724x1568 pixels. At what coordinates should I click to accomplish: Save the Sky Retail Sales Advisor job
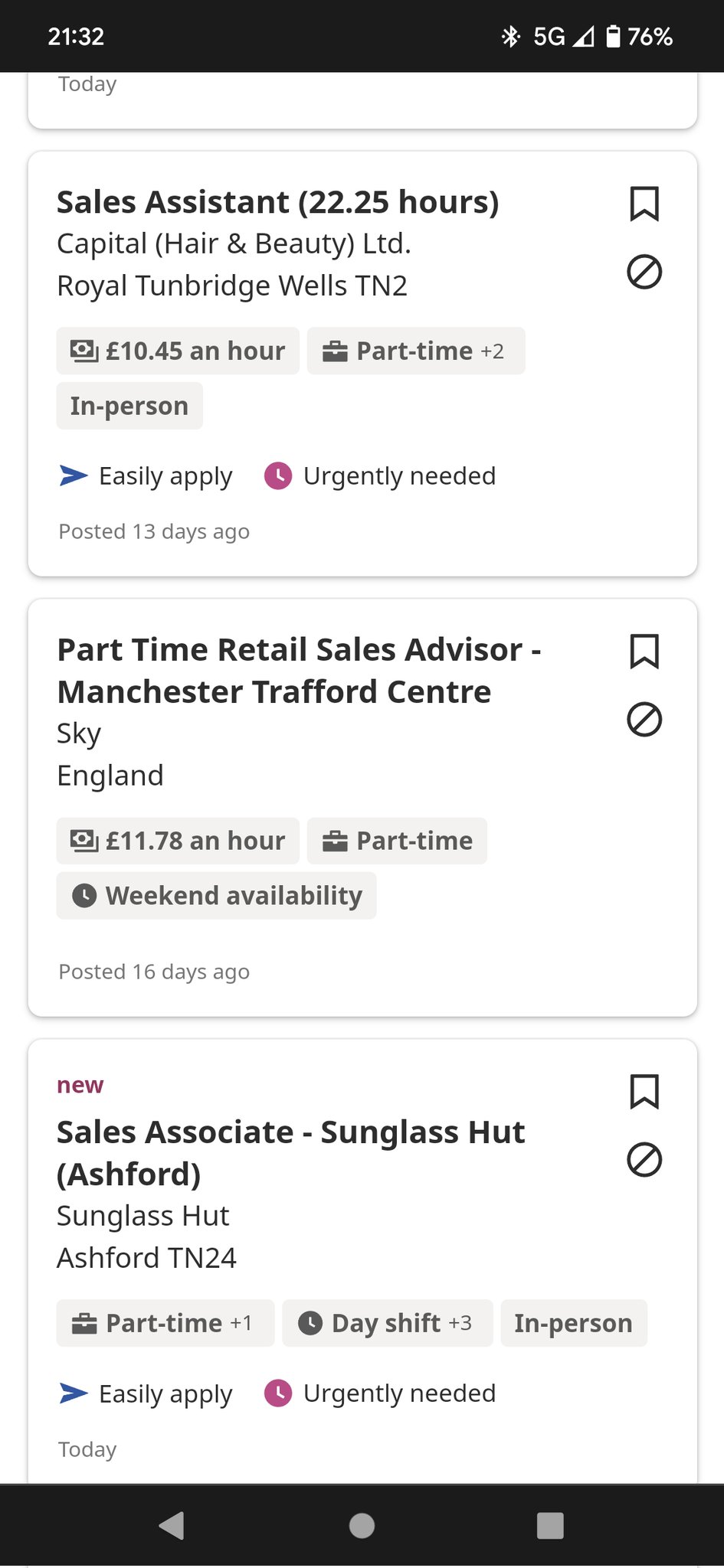[x=644, y=652]
